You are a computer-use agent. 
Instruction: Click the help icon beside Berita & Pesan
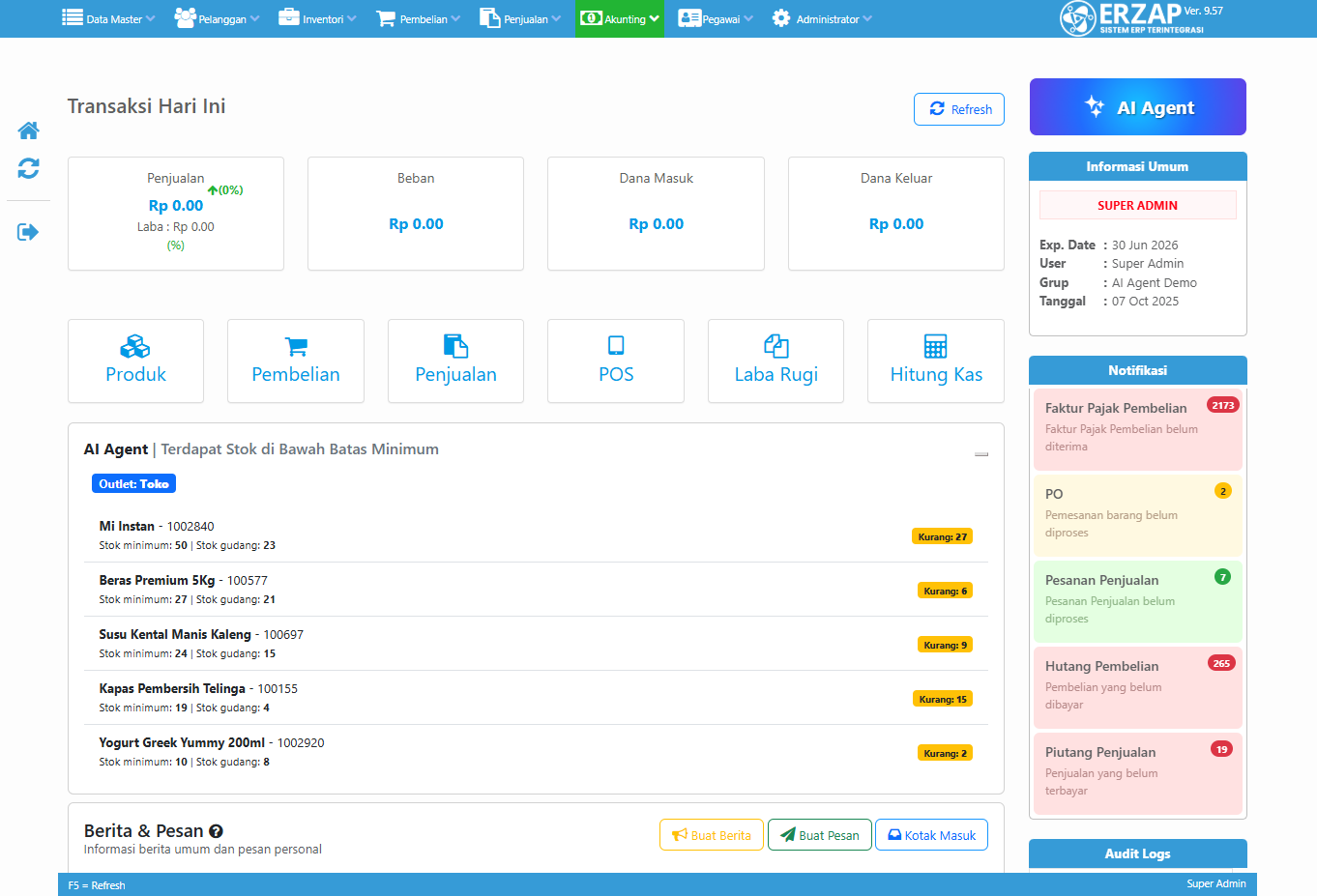click(216, 831)
